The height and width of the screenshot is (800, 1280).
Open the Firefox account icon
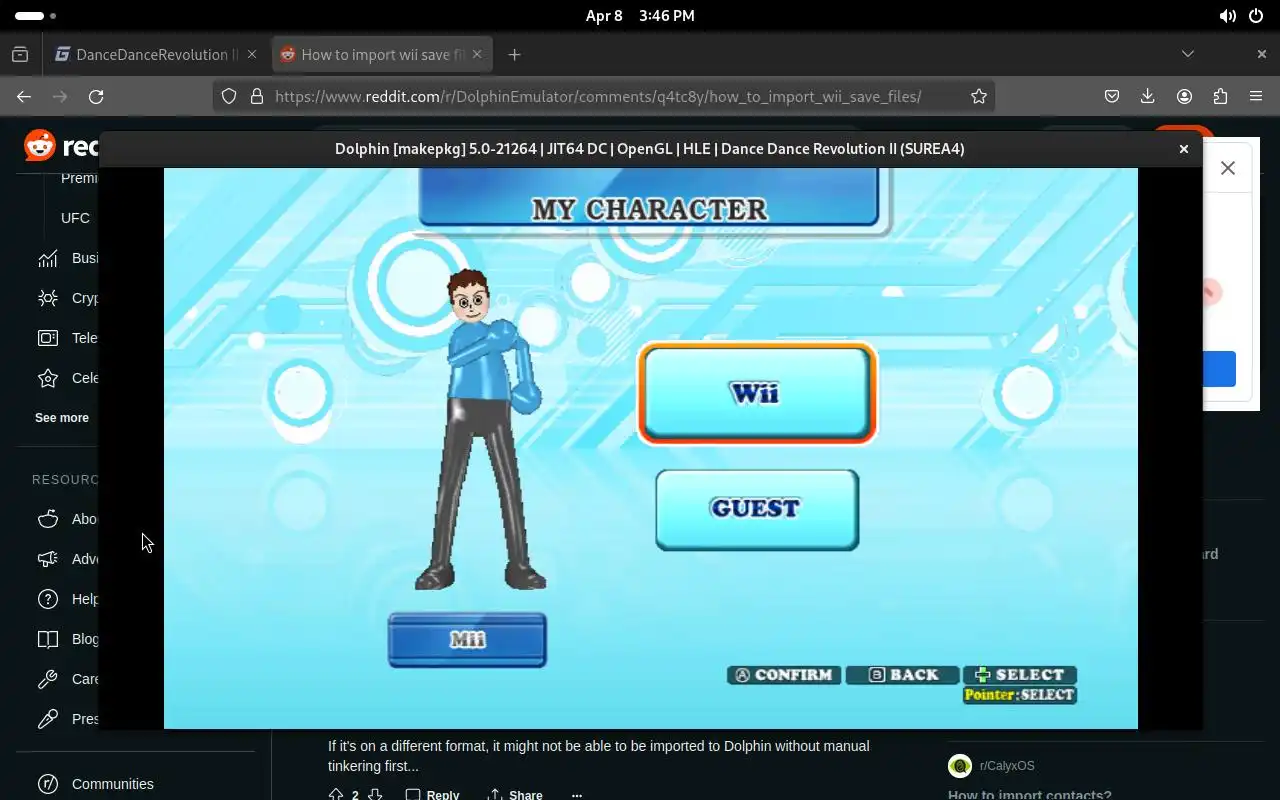coord(1184,96)
